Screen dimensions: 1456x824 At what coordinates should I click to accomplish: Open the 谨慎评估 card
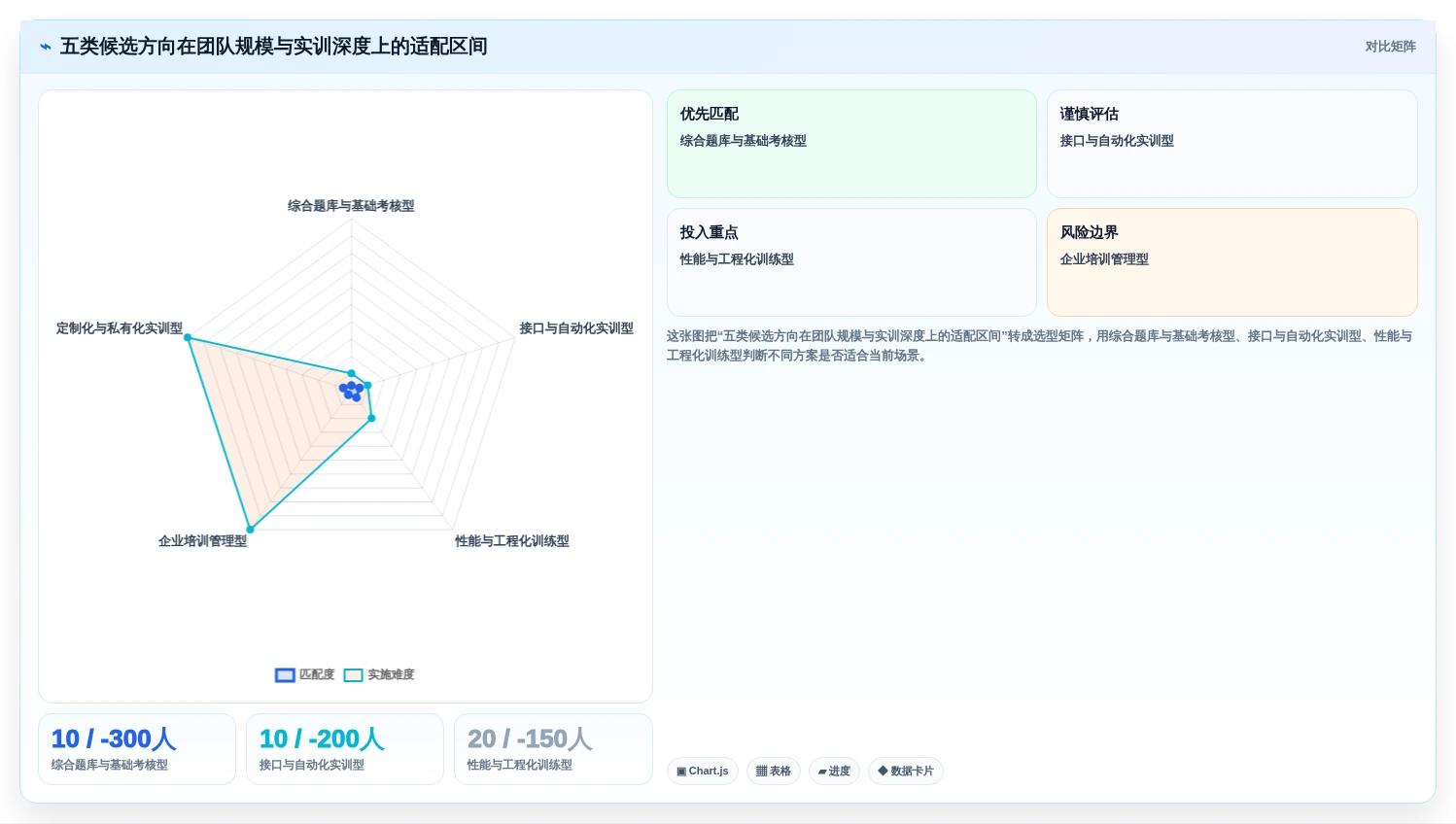pos(1231,144)
